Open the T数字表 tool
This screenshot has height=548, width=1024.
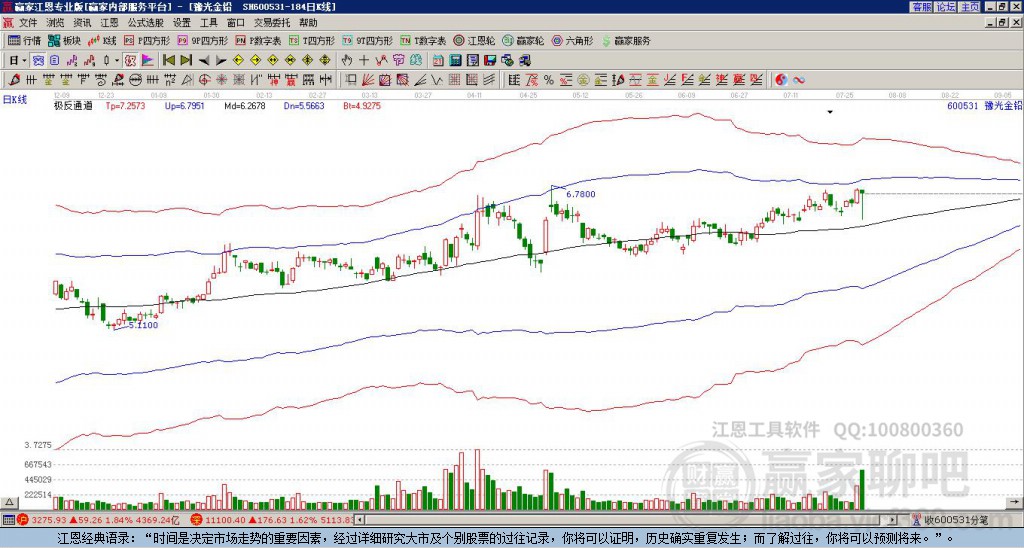pos(423,40)
